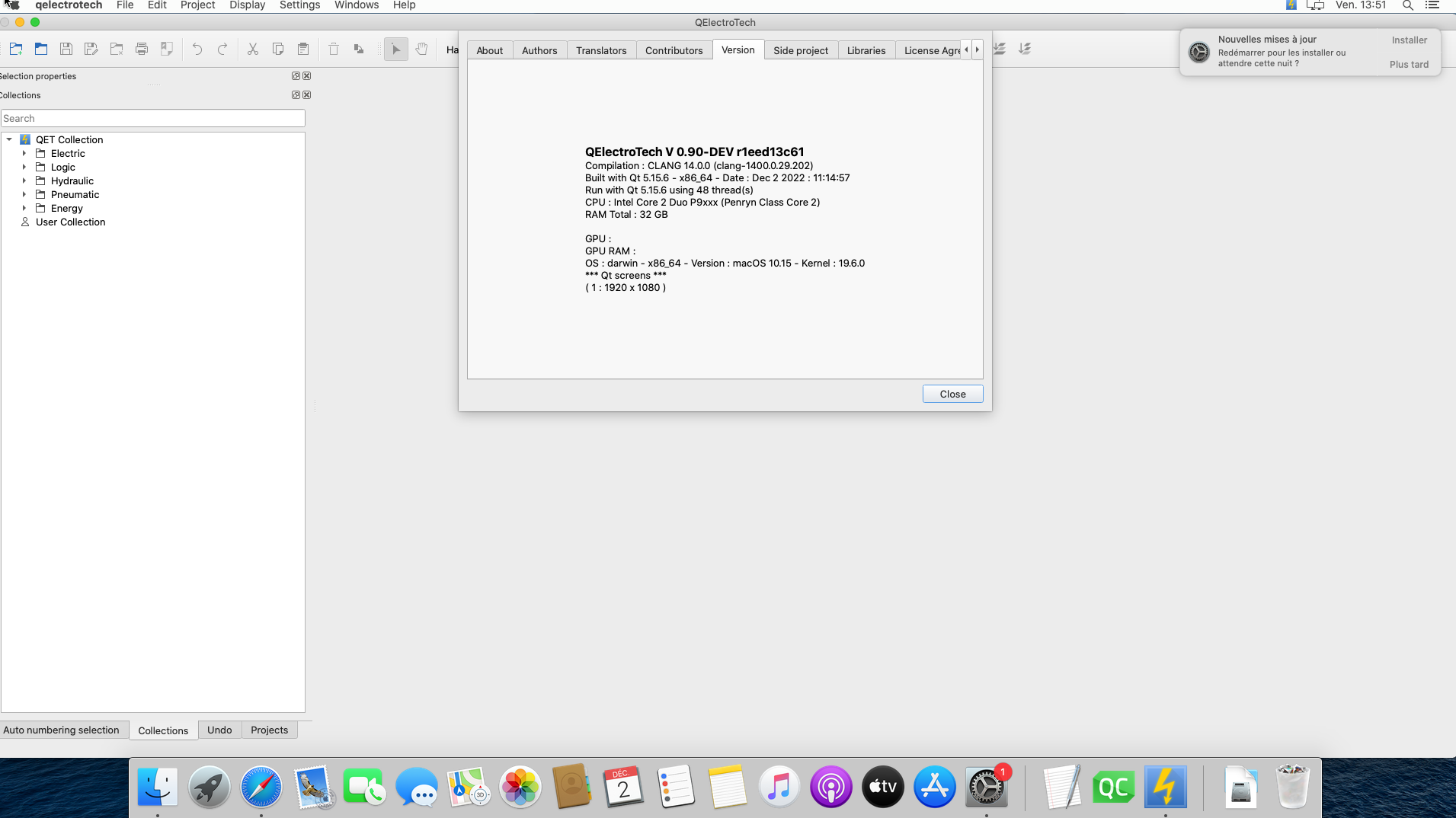
Task: Click the collections Search field
Action: coord(153,118)
